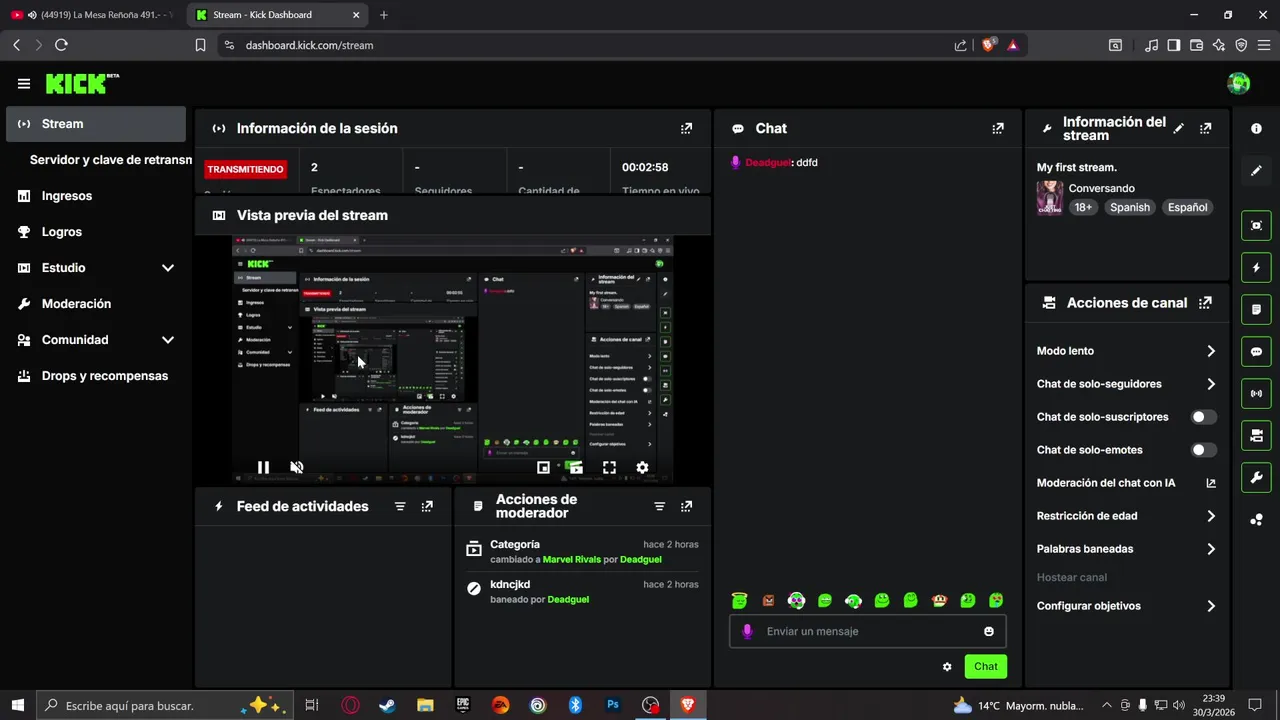Filter the Acciones de moderador list
1280x720 pixels.
(659, 507)
